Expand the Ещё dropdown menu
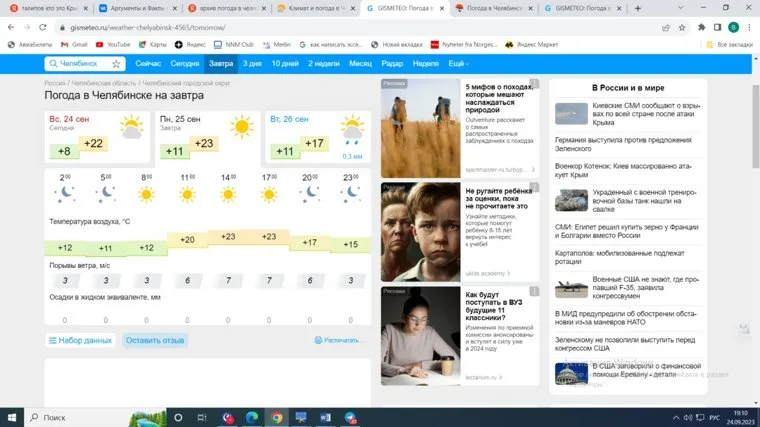760x427 pixels. coord(457,63)
